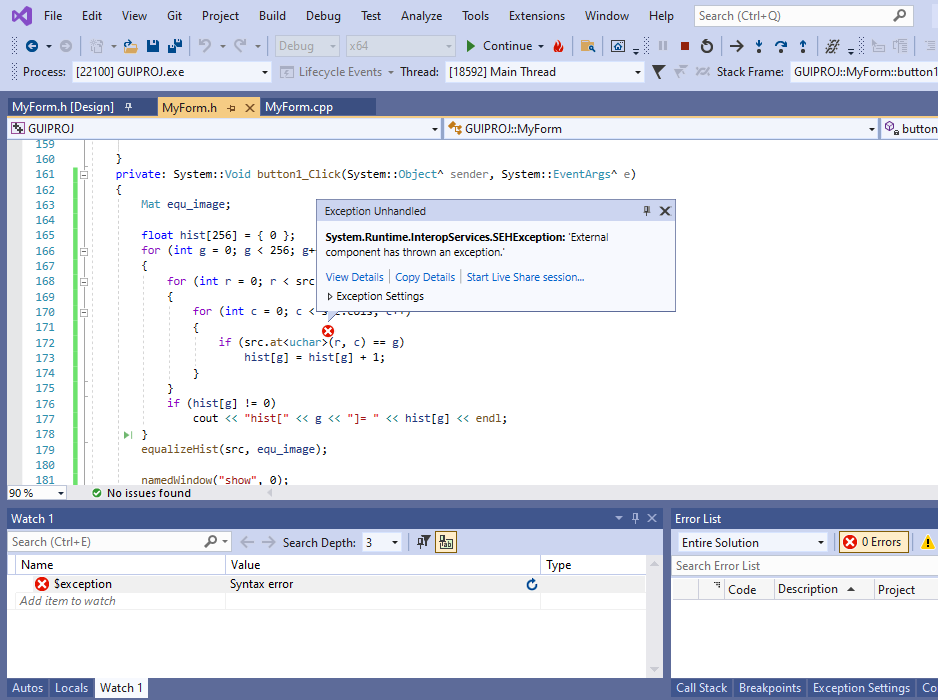Open the Process dropdown for GUIPROJ.exe
The width and height of the screenshot is (938, 700).
(x=264, y=72)
